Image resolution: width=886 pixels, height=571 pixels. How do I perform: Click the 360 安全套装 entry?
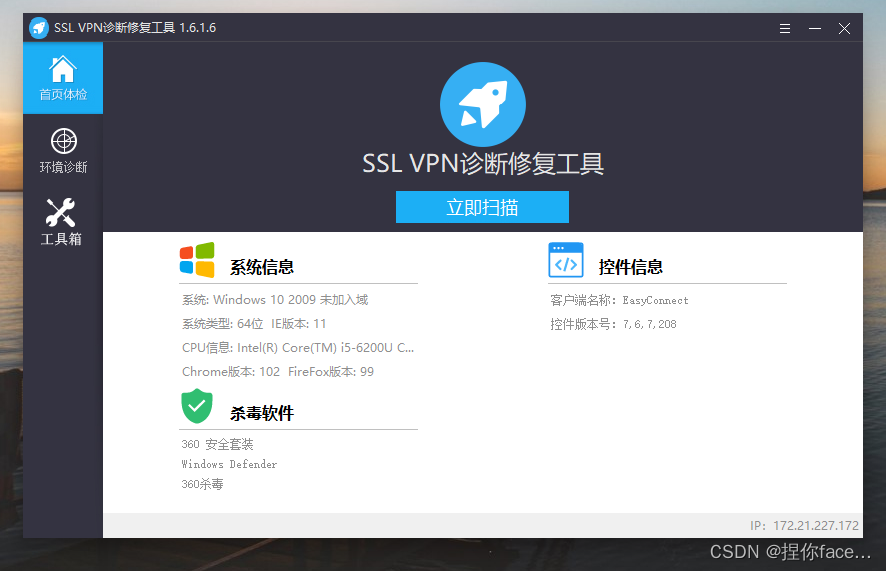[217, 444]
